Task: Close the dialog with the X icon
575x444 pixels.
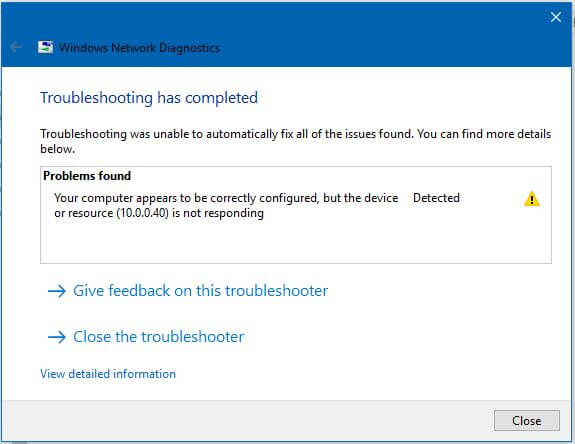Action: click(556, 17)
